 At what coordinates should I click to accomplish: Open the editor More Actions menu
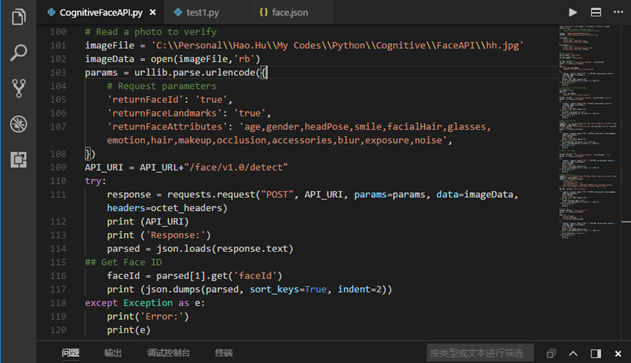coord(618,12)
